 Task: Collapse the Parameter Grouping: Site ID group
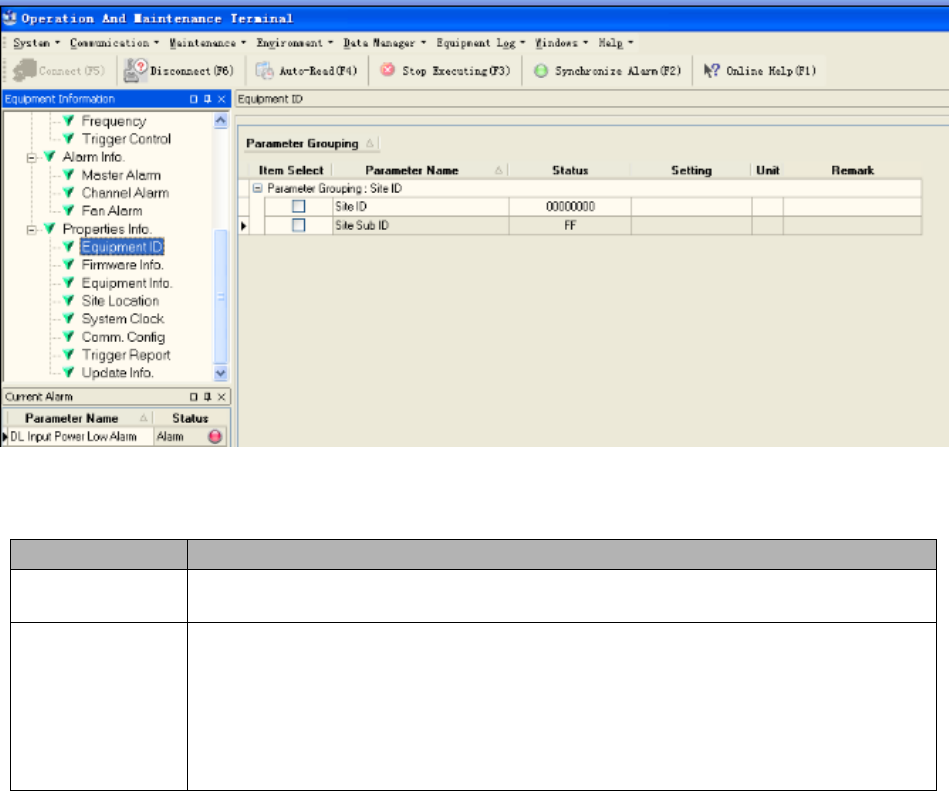(257, 188)
